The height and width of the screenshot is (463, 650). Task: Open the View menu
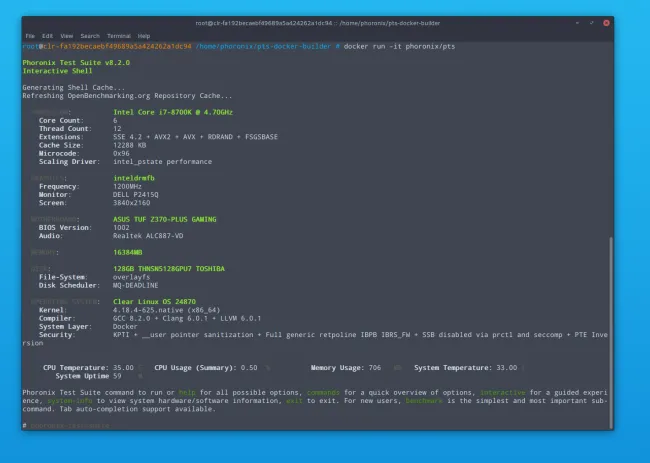click(66, 36)
